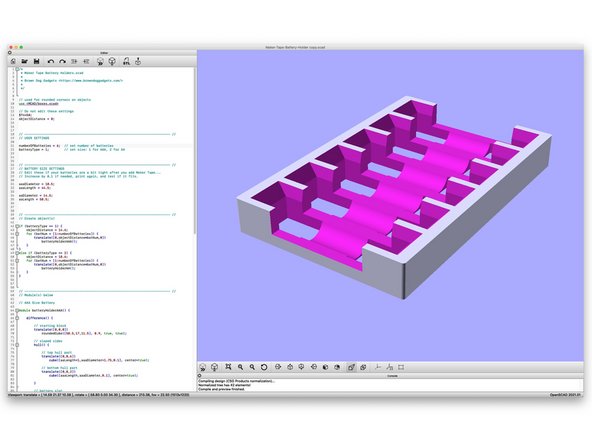The height and width of the screenshot is (444, 592).
Task: Click the '// BATTERY SIZE SETTINGS' comment line
Action: tap(42, 169)
